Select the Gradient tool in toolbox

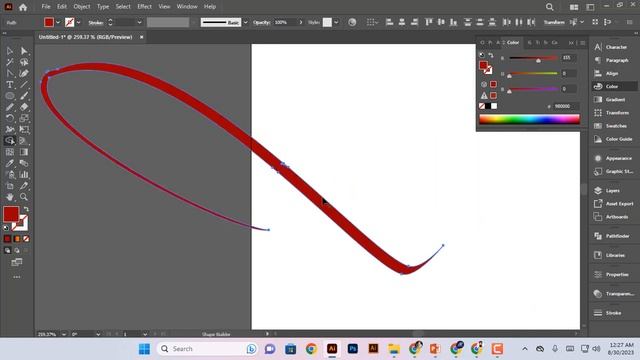tap(24, 152)
